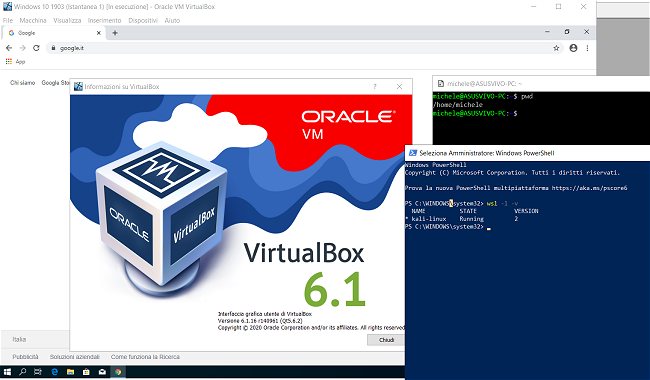The width and height of the screenshot is (650, 380).
Task: Click the help question mark in Informazioni dialog
Action: tap(375, 87)
